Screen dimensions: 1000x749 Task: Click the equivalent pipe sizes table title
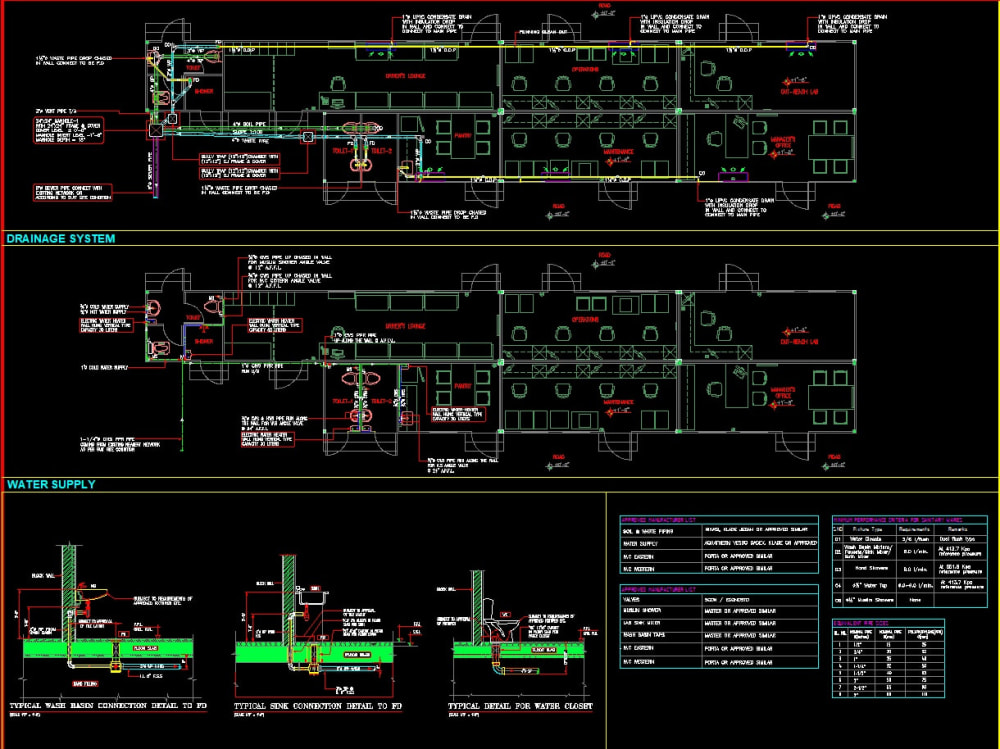point(862,623)
